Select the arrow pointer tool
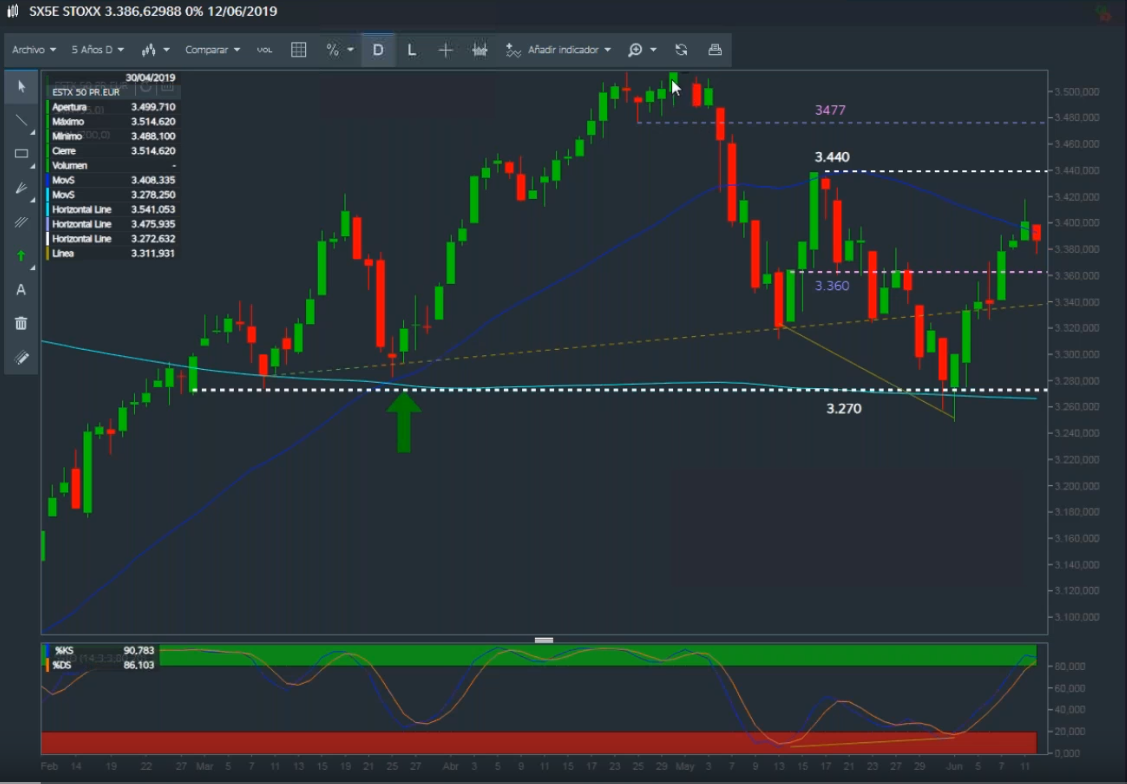Viewport: 1127px width, 784px height. click(22, 86)
